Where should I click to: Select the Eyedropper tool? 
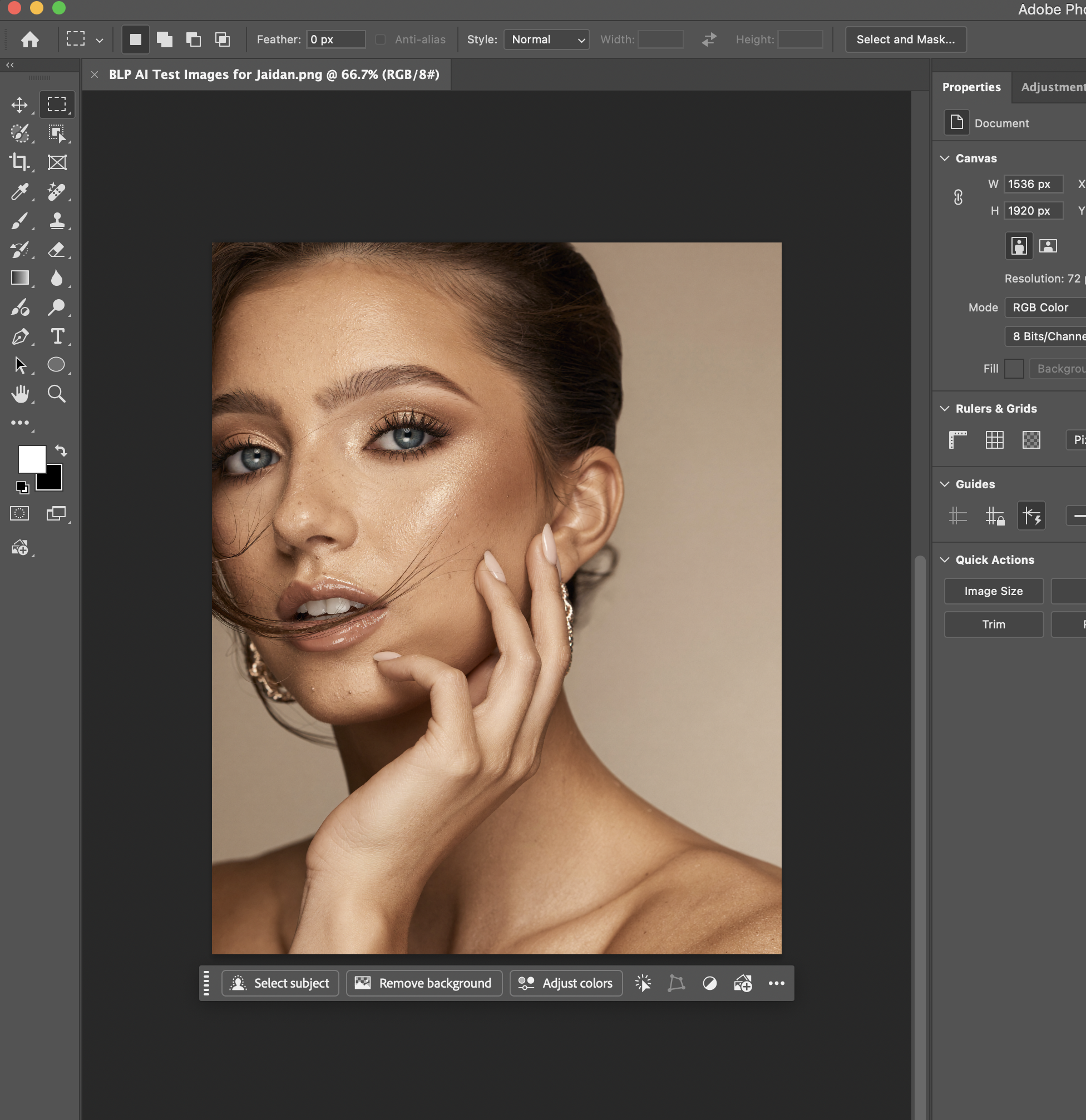click(19, 191)
